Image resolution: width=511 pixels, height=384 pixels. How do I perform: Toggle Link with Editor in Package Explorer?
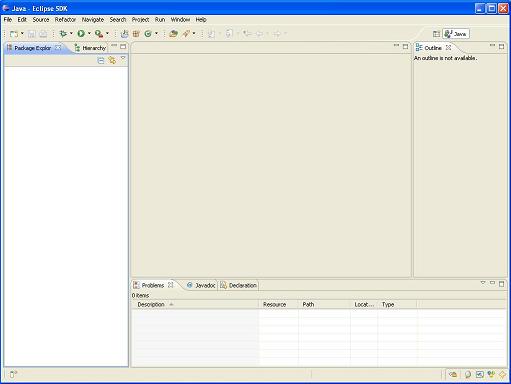(x=112, y=60)
